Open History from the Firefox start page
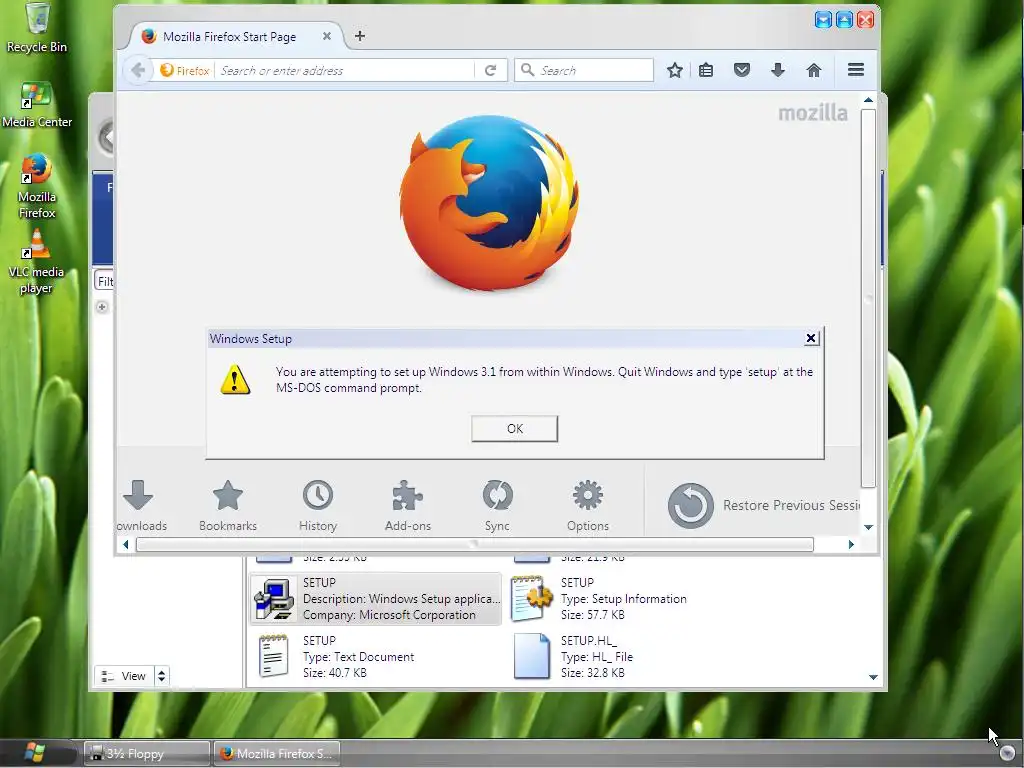 point(318,506)
